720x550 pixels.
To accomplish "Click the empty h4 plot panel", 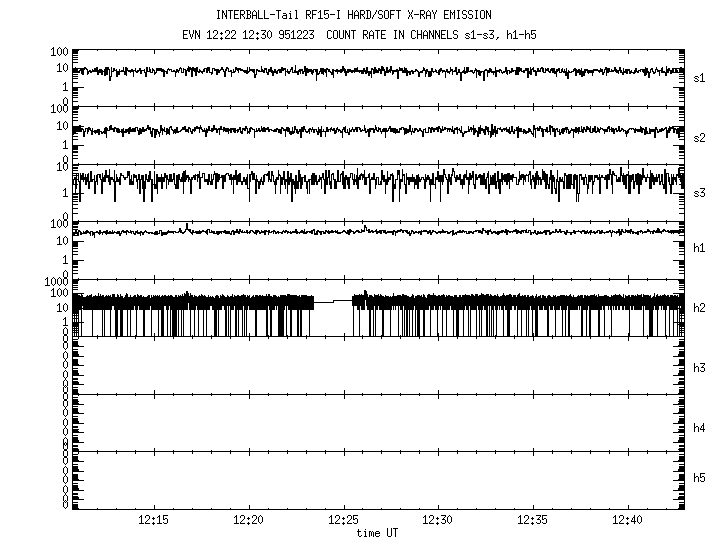I will (x=378, y=422).
